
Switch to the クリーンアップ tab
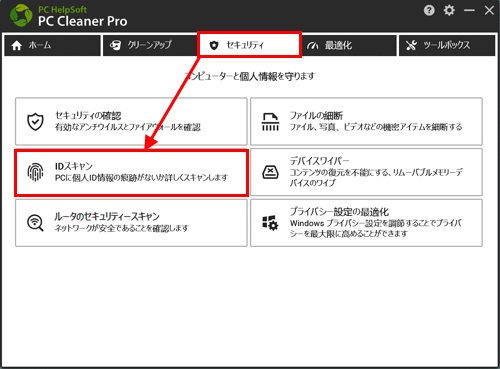[150, 45]
